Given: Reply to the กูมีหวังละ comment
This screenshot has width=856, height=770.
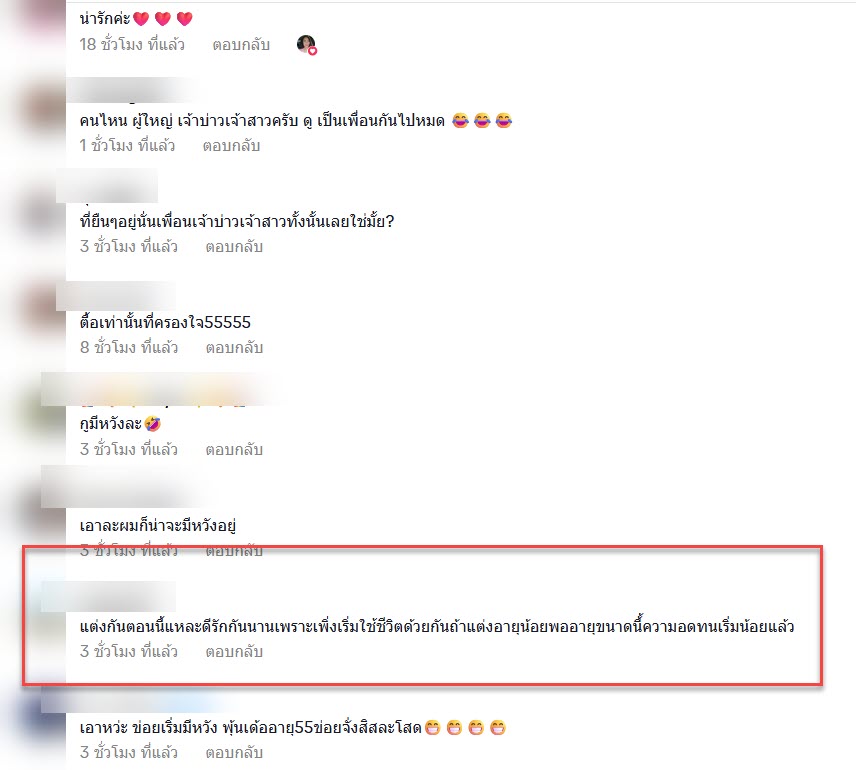Looking at the screenshot, I should 234,450.
